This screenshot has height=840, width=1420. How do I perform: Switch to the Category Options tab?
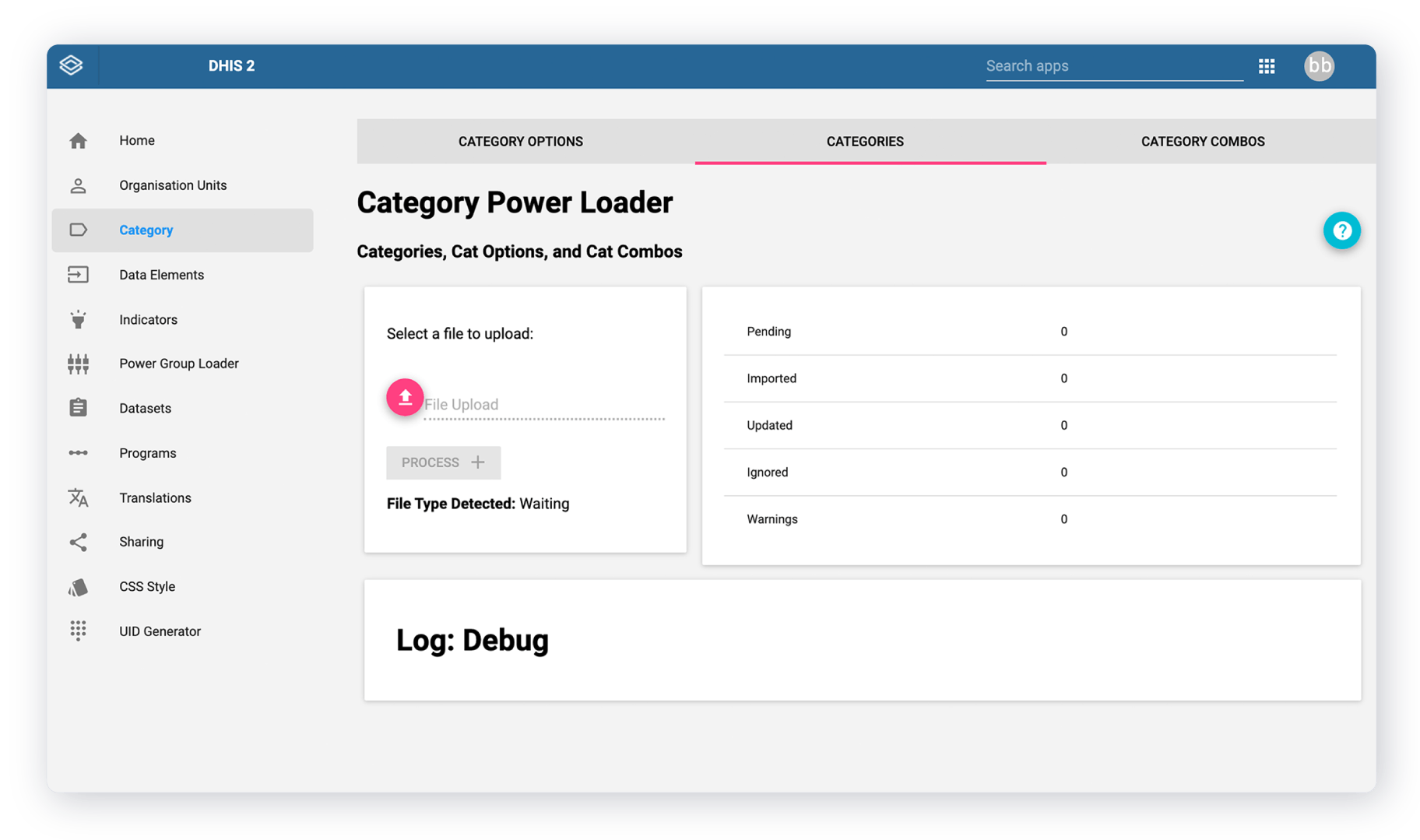click(x=520, y=142)
